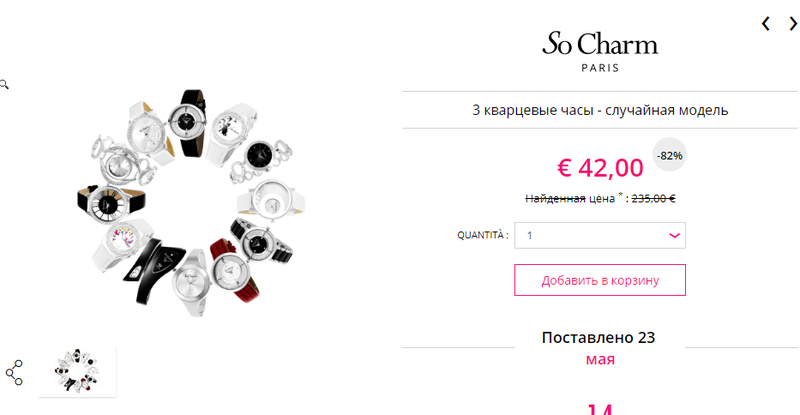The width and height of the screenshot is (800, 415).
Task: Click the QUANTITÀ label
Action: coord(483,235)
